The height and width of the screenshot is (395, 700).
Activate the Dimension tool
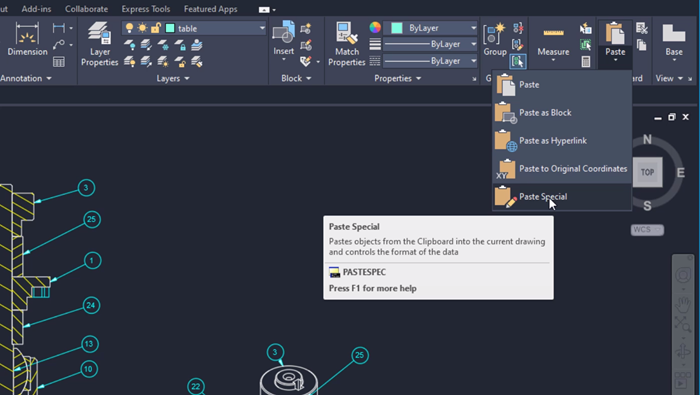[27, 39]
